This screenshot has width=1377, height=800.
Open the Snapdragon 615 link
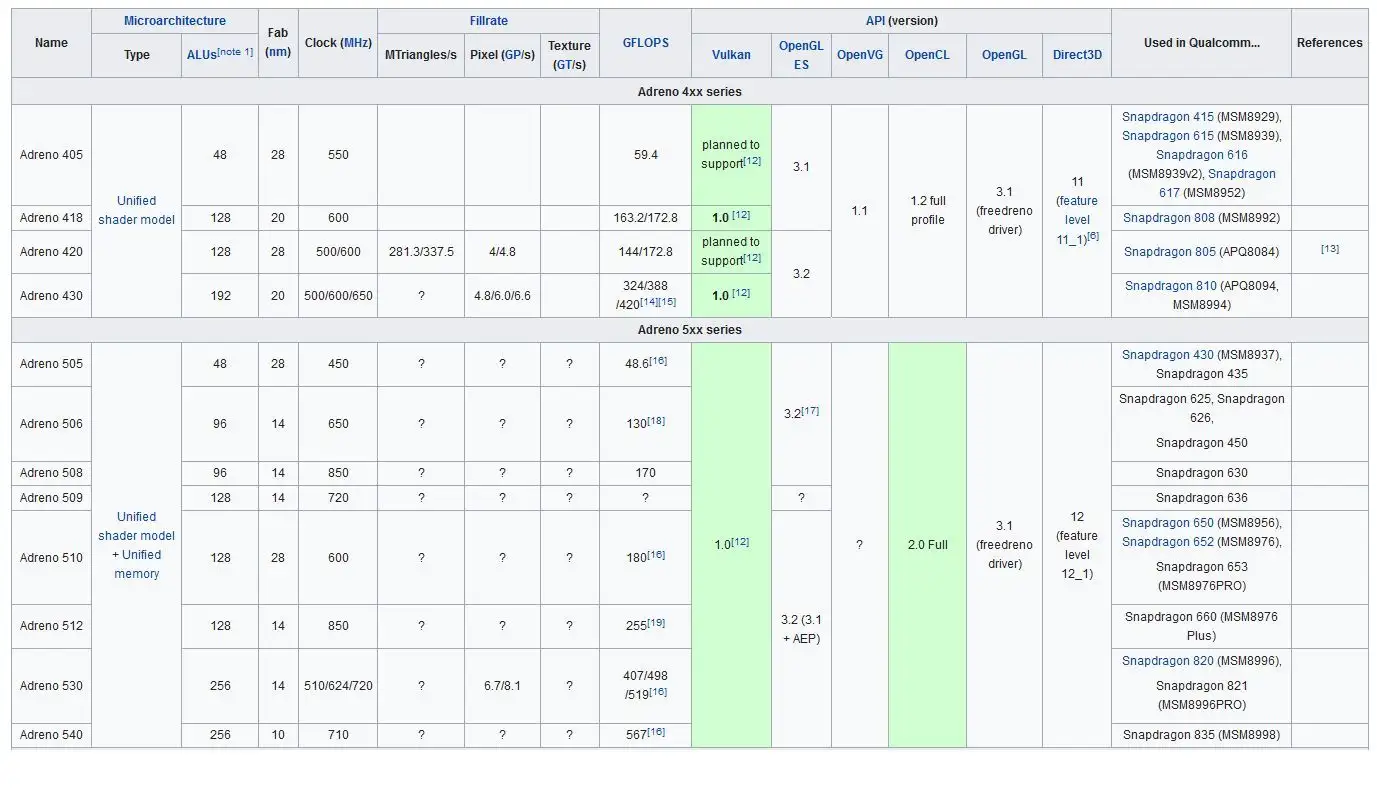(1168, 136)
